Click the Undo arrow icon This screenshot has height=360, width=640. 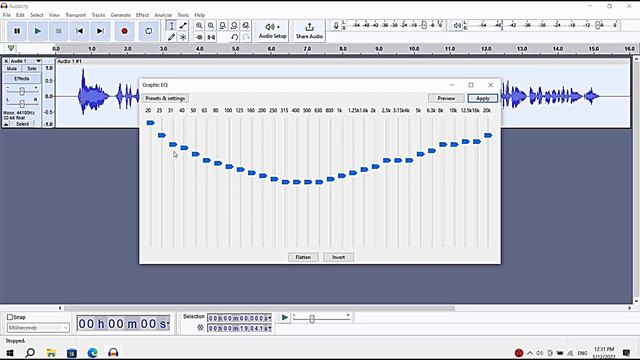coord(234,37)
